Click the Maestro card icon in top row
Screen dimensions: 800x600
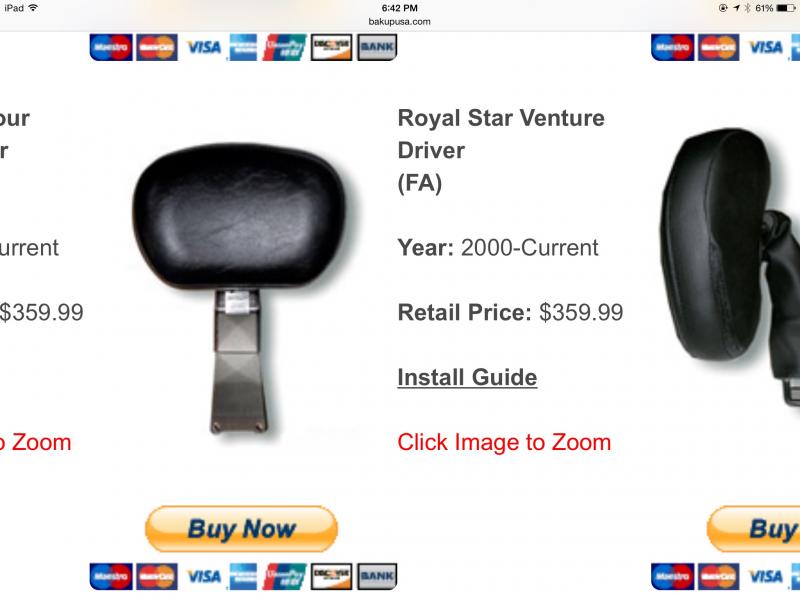(x=111, y=47)
